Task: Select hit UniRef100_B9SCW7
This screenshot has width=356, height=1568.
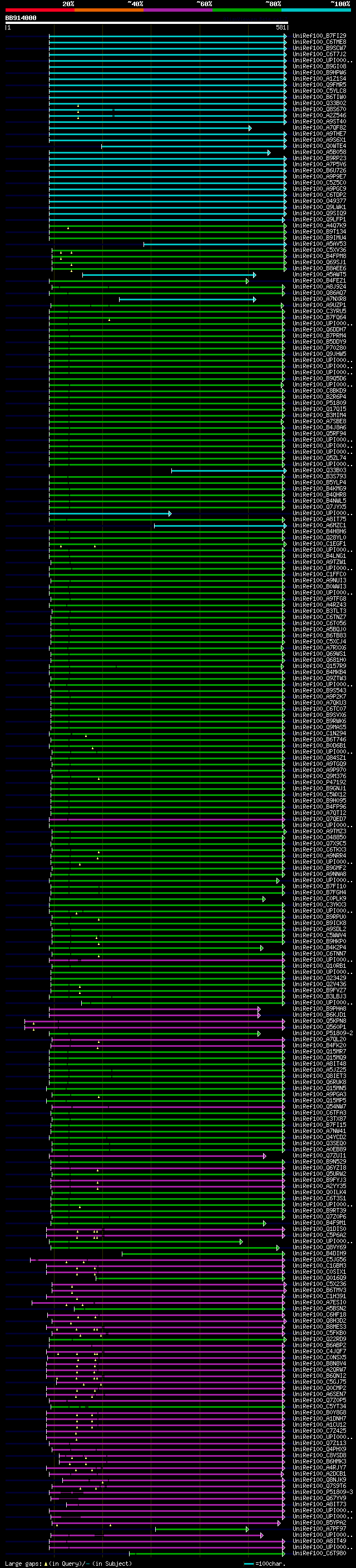Action: tap(319, 48)
